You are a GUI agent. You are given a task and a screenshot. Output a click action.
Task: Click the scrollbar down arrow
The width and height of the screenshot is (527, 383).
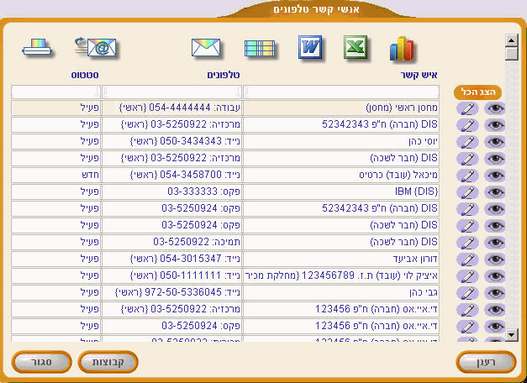[512, 334]
